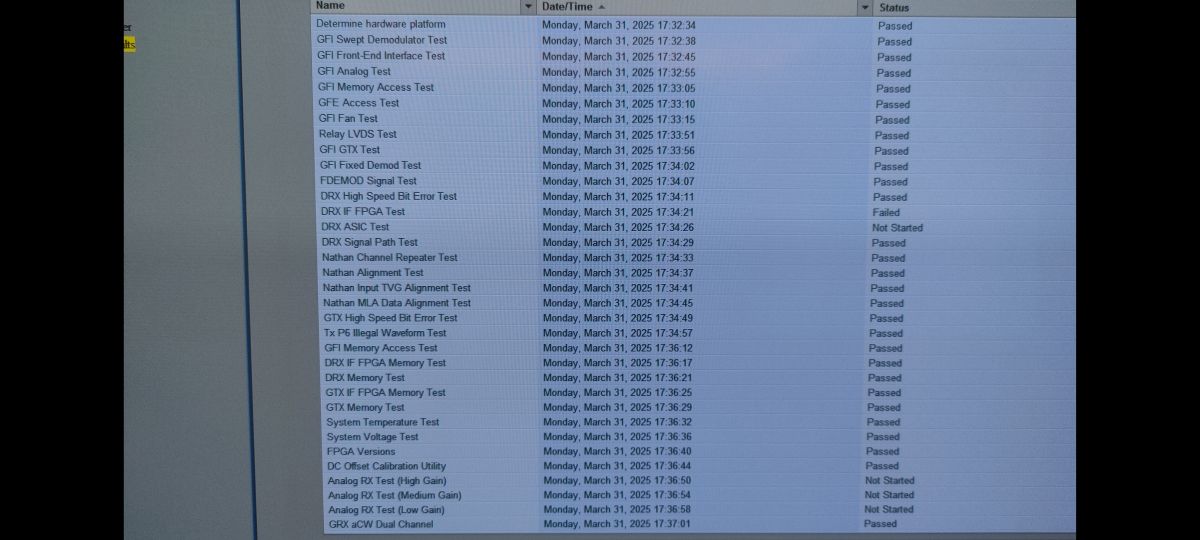Select the 'Nathan Input TVG Alignment Test' entry

[x=397, y=288]
